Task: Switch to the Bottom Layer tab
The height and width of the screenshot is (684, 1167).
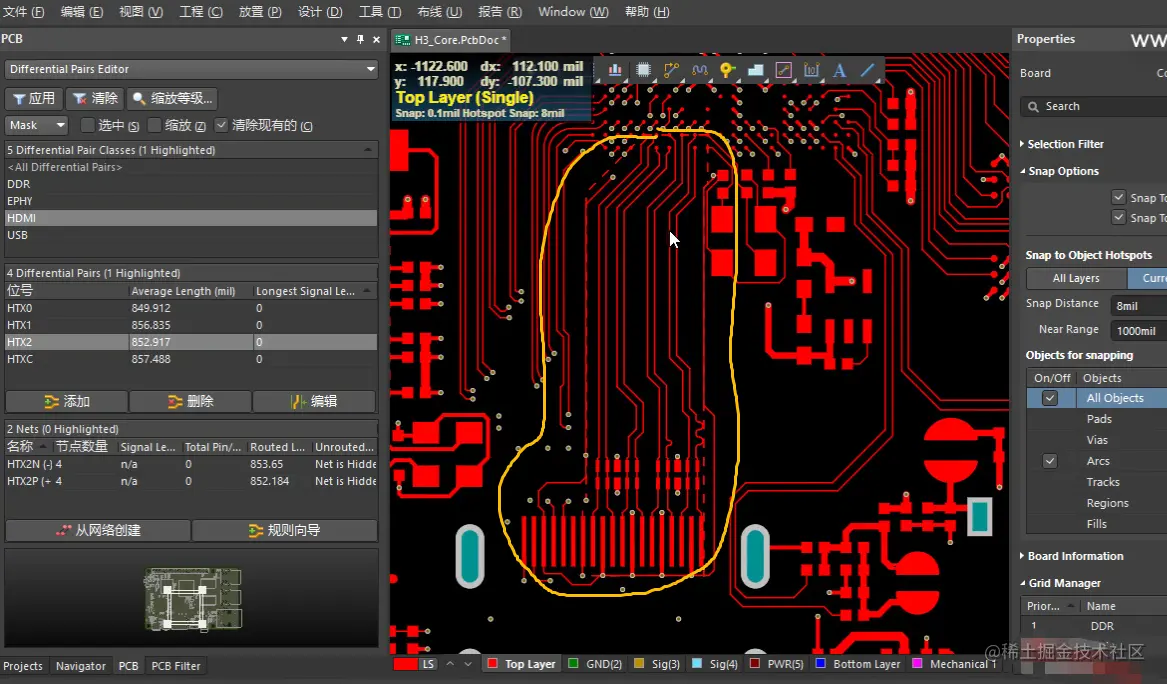Action: coord(857,664)
